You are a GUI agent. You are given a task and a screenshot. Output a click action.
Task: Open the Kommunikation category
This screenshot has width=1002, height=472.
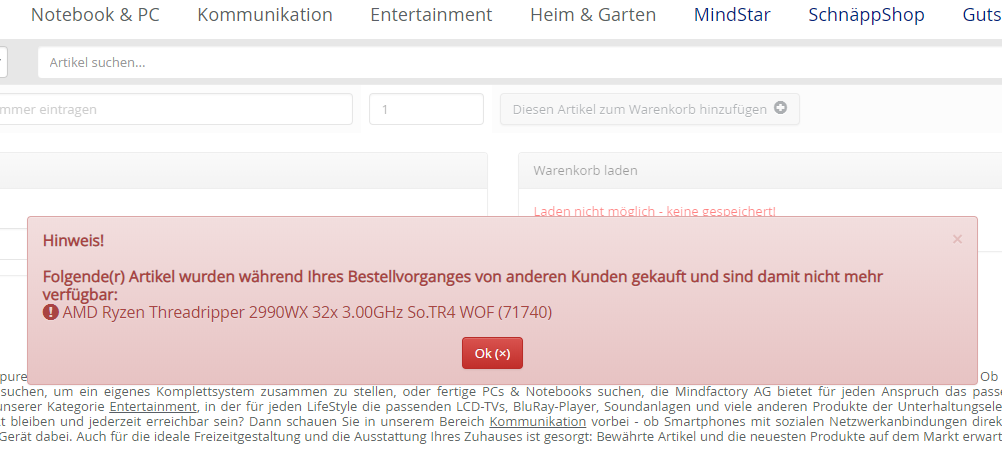click(x=265, y=15)
